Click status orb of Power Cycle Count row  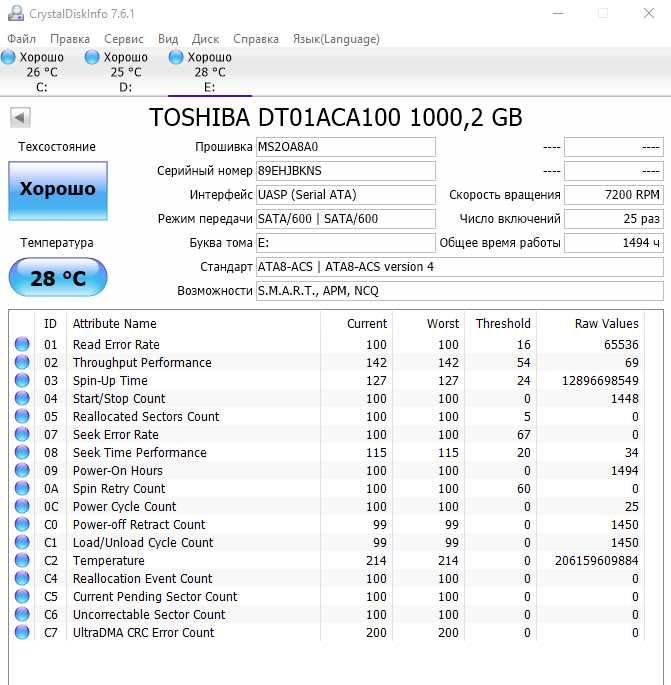tap(22, 506)
